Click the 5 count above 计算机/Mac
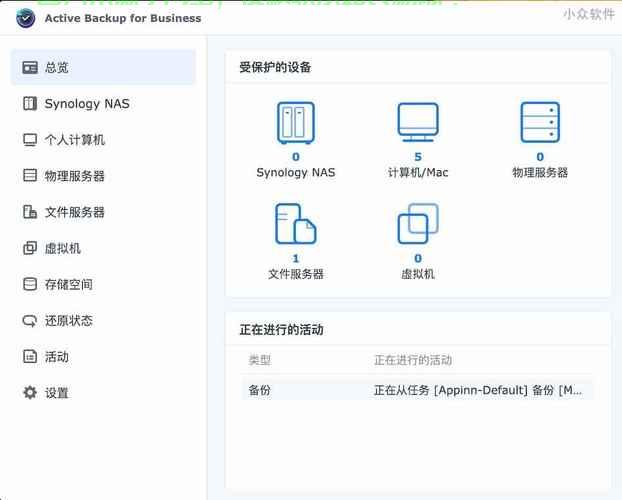This screenshot has width=622, height=500. click(418, 157)
